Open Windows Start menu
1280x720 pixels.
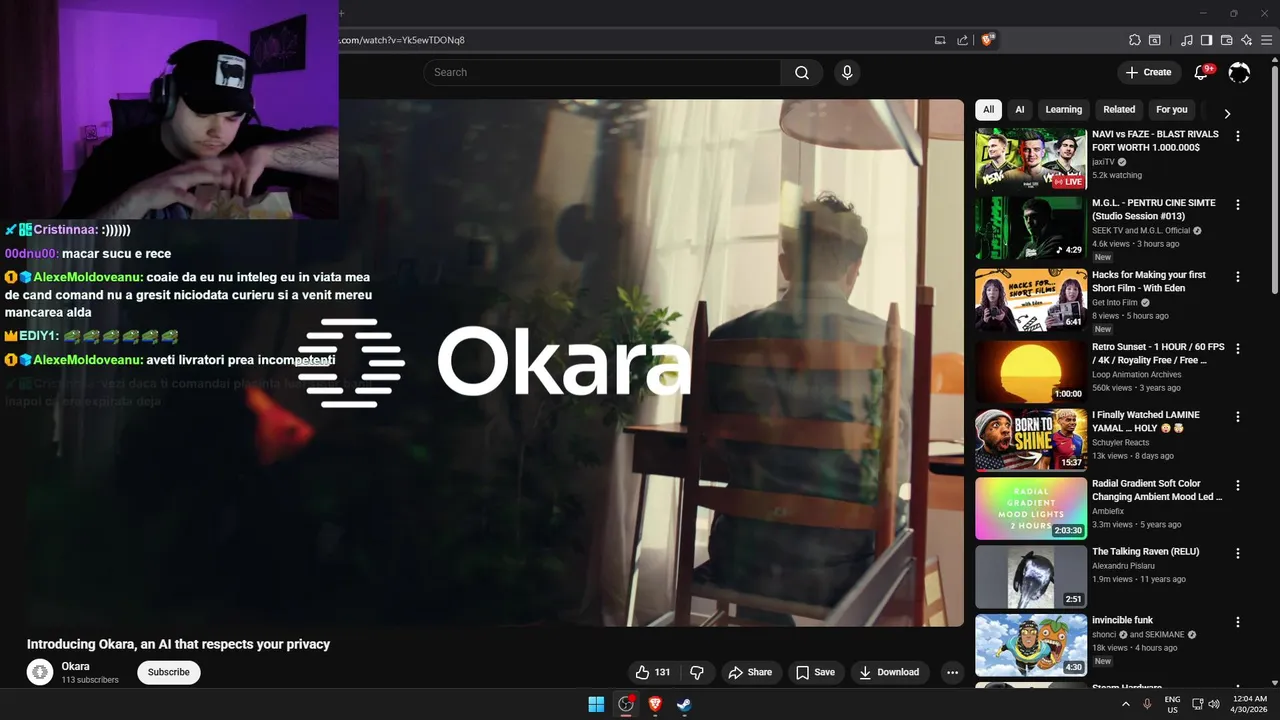click(596, 704)
